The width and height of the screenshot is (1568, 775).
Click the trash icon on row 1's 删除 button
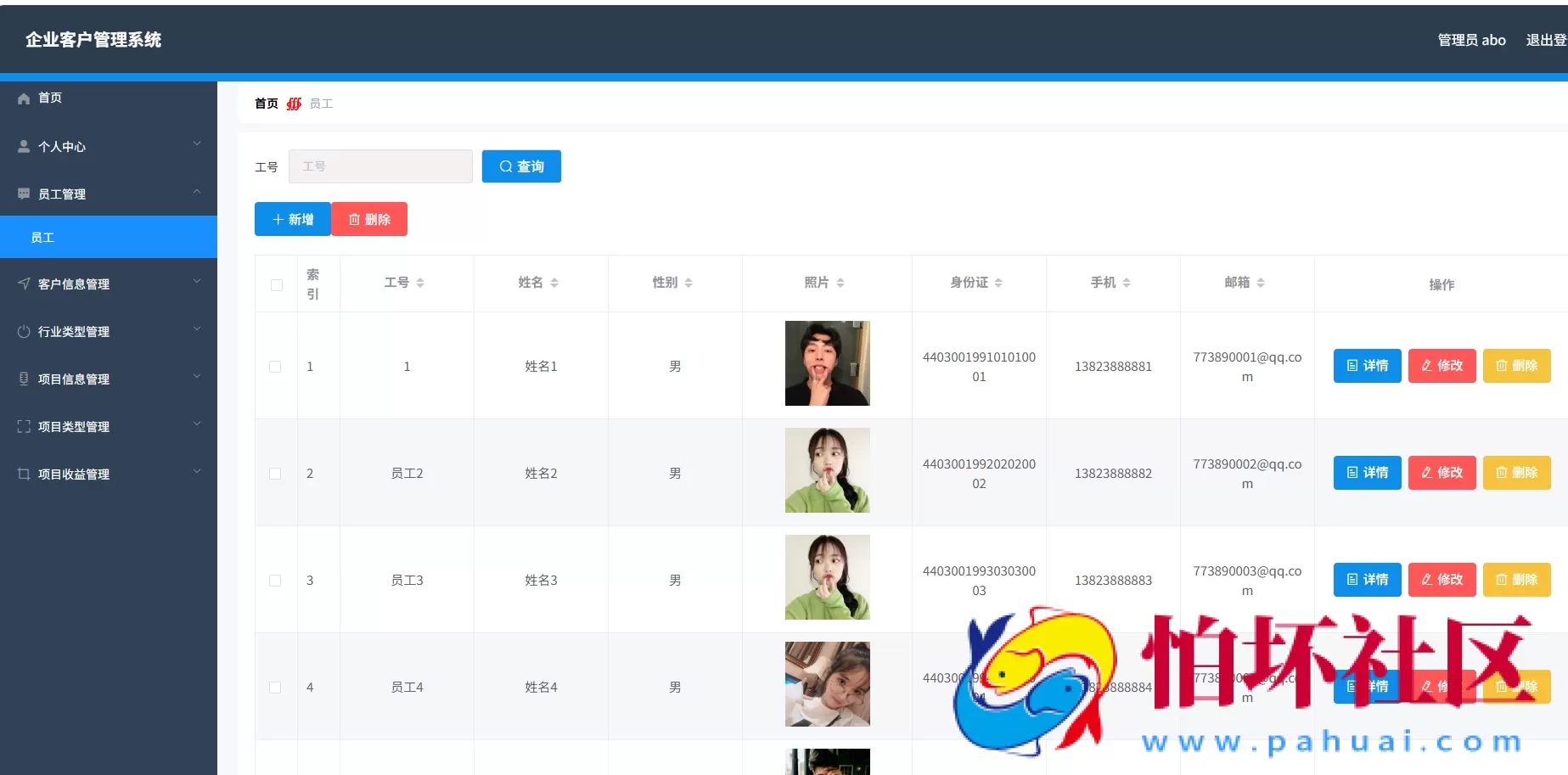coord(1503,366)
